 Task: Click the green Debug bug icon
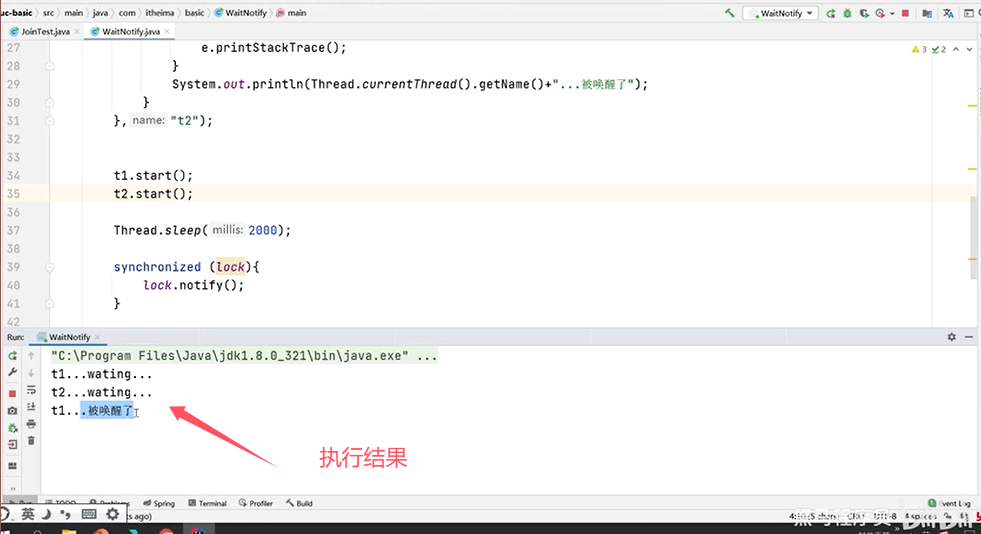[847, 13]
